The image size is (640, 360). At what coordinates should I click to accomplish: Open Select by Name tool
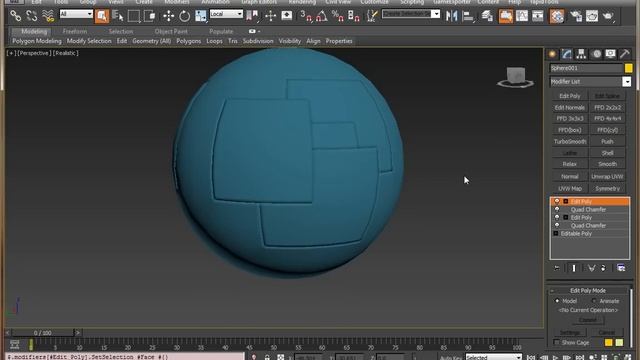click(118, 16)
